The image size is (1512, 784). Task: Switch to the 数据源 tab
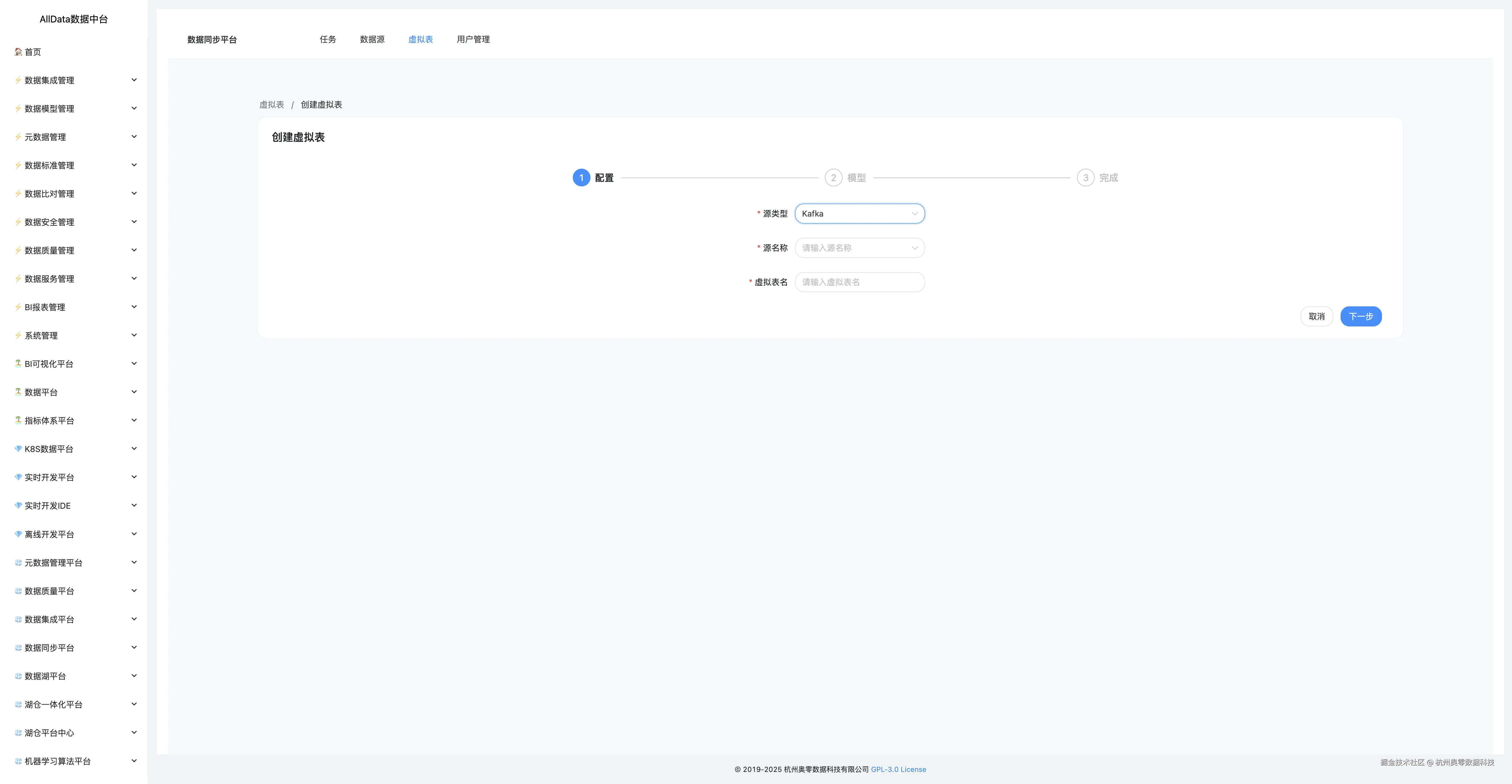pos(372,39)
